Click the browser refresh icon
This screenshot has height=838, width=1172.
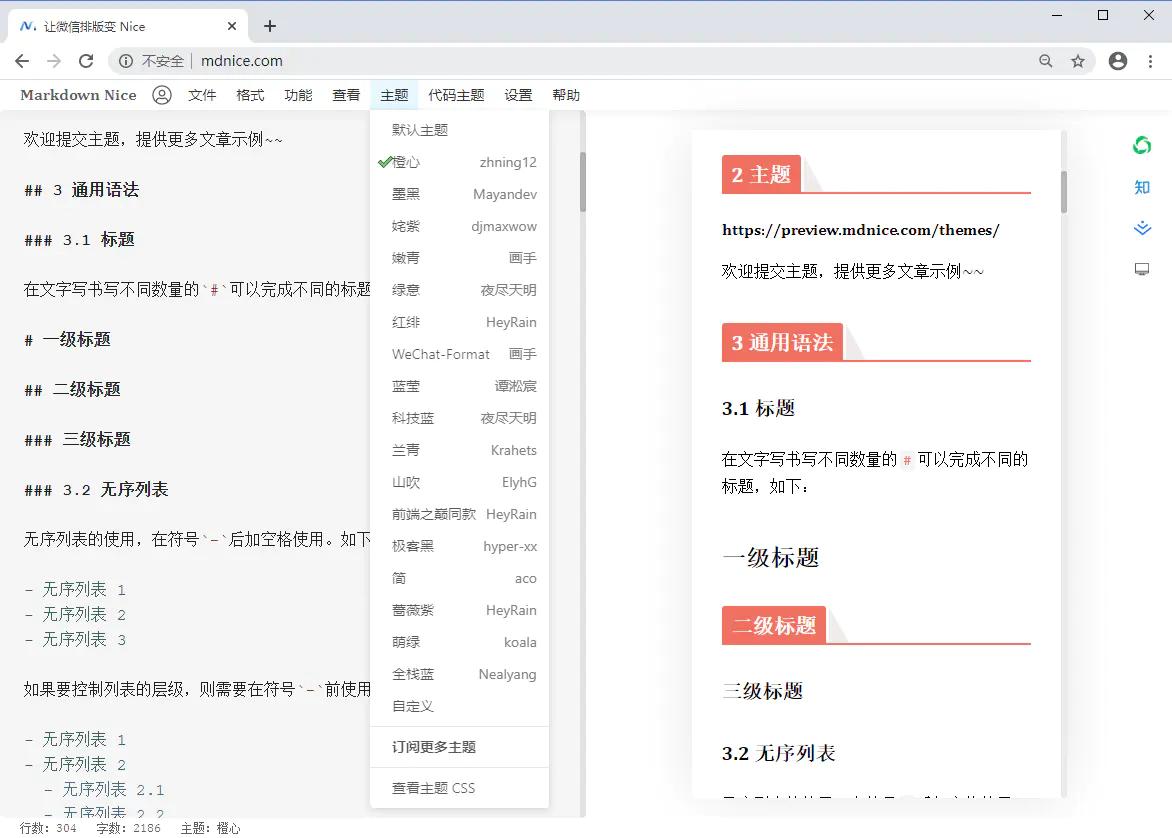click(86, 60)
